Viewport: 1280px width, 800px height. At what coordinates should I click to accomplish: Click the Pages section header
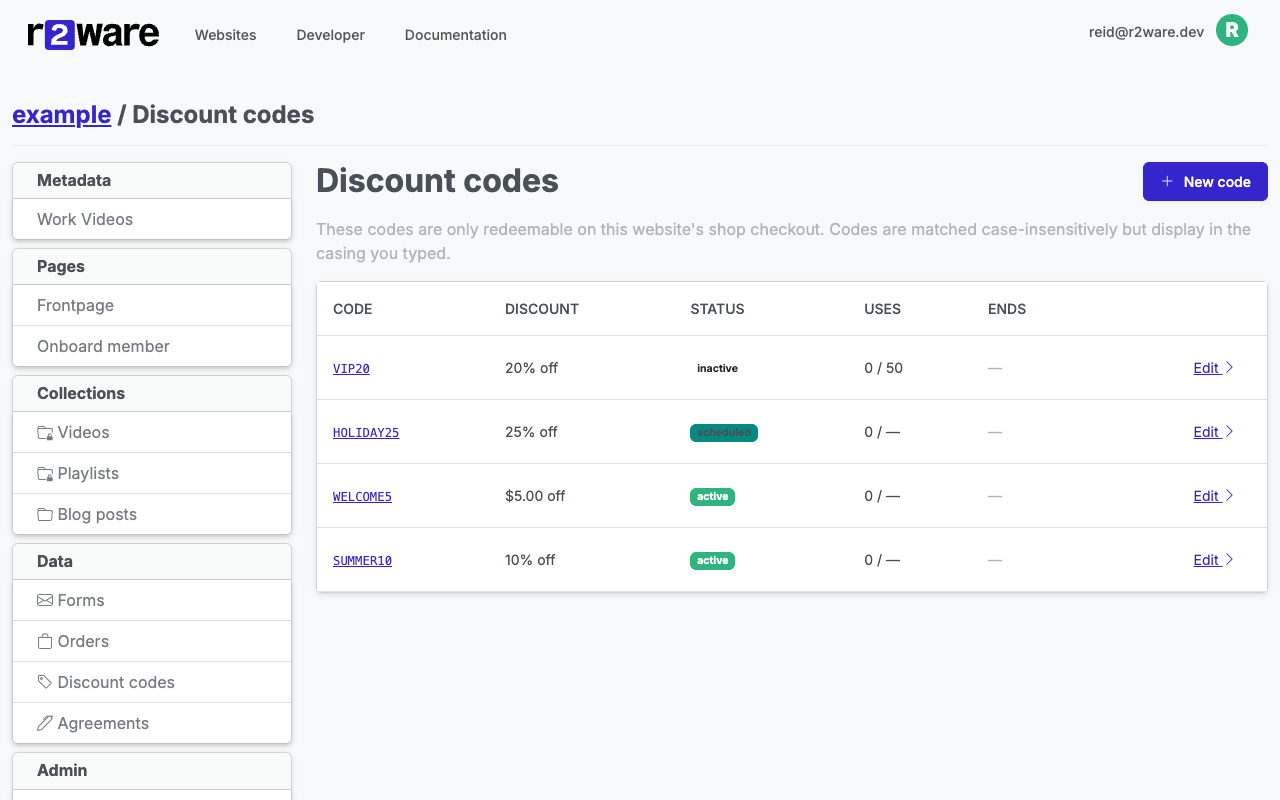click(x=152, y=267)
